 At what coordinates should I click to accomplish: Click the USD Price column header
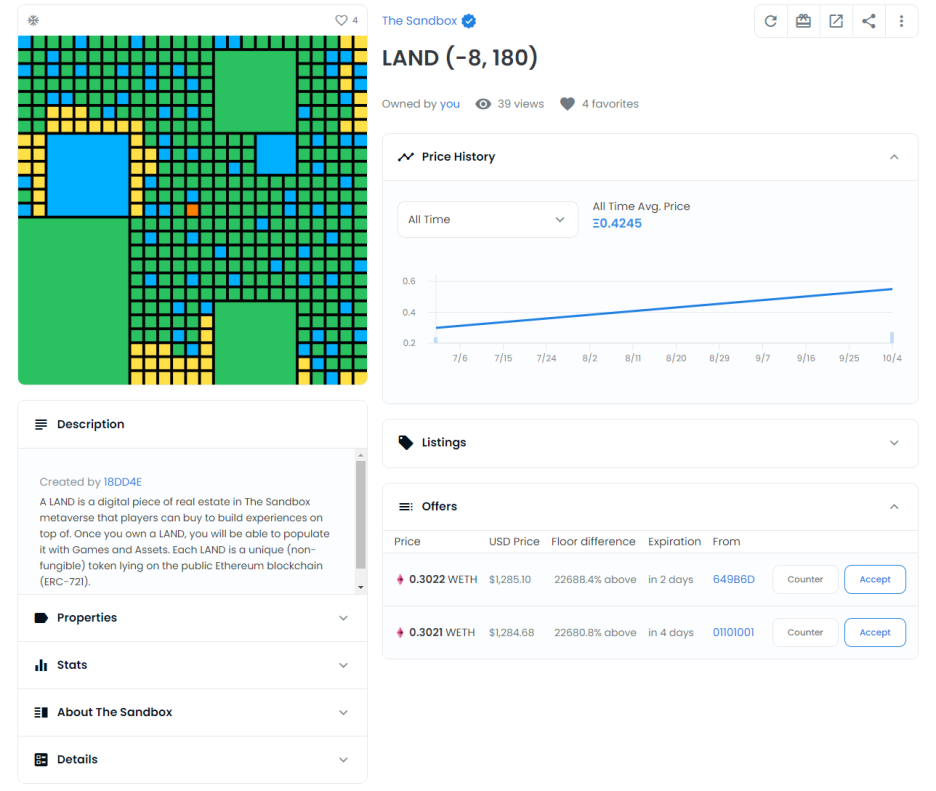pos(514,542)
